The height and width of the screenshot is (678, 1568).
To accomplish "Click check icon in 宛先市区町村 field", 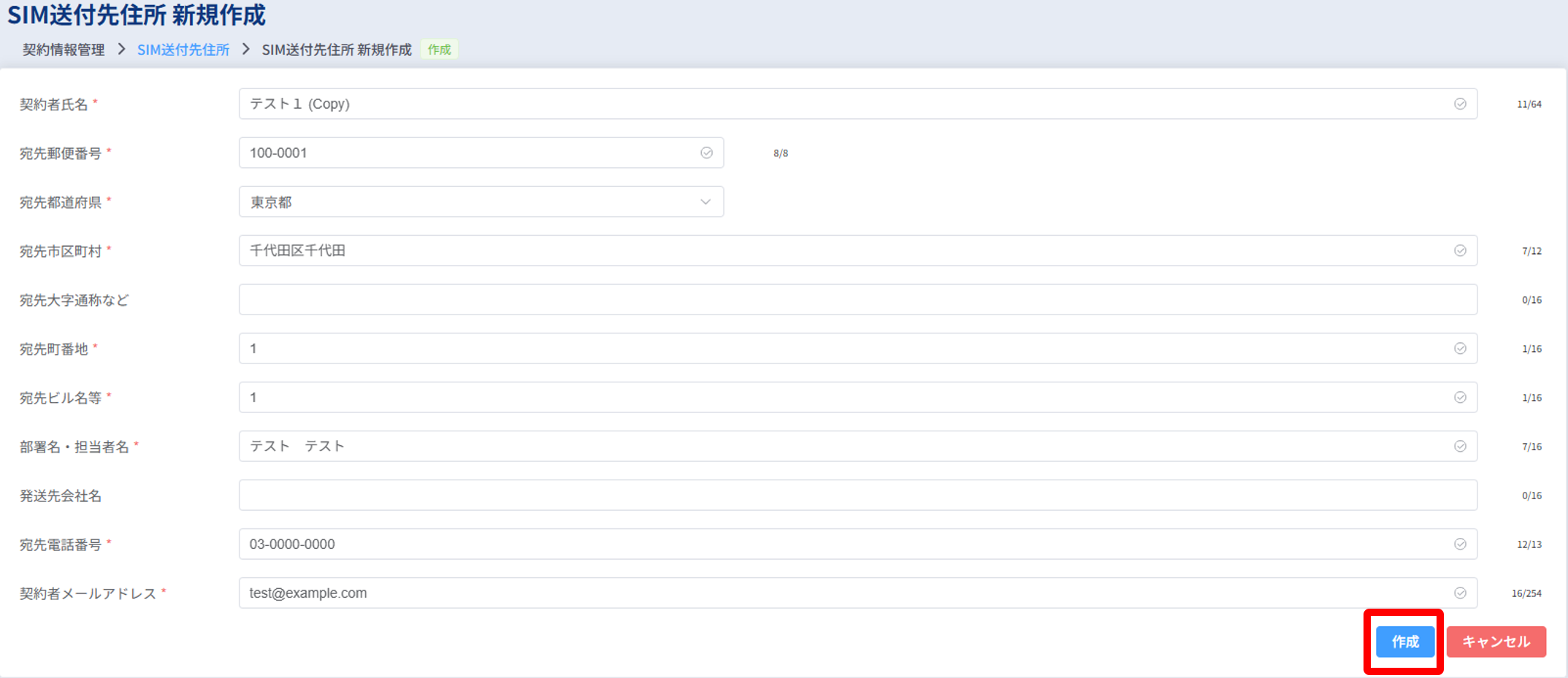I will 1459,250.
